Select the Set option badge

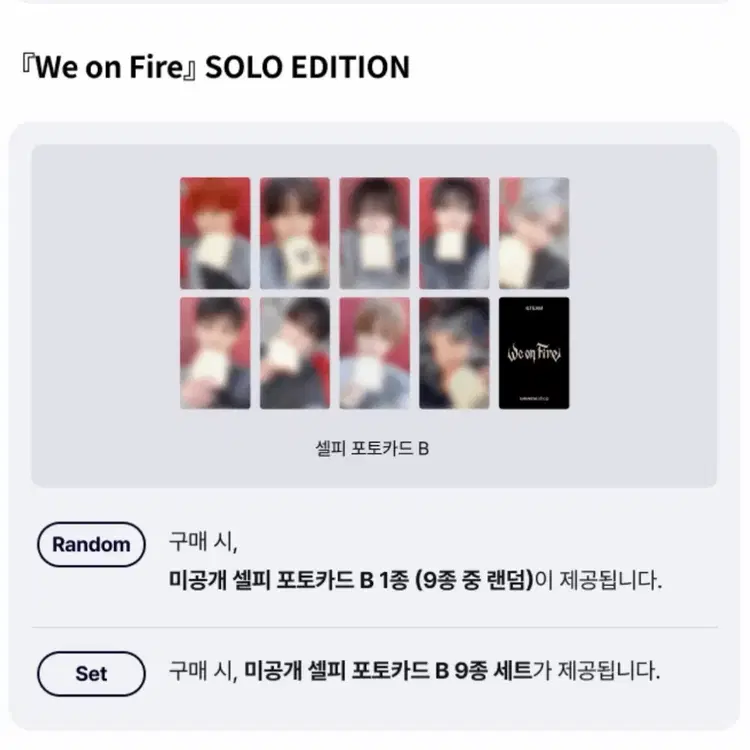[91, 673]
